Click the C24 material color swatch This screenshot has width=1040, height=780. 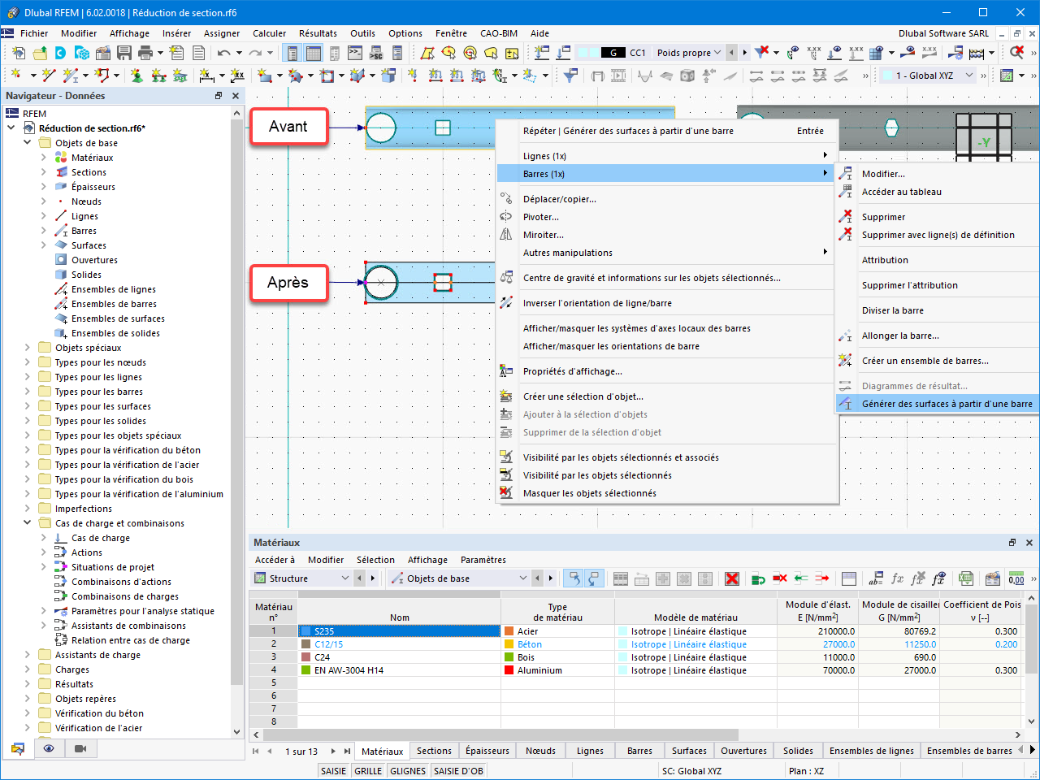coord(306,657)
